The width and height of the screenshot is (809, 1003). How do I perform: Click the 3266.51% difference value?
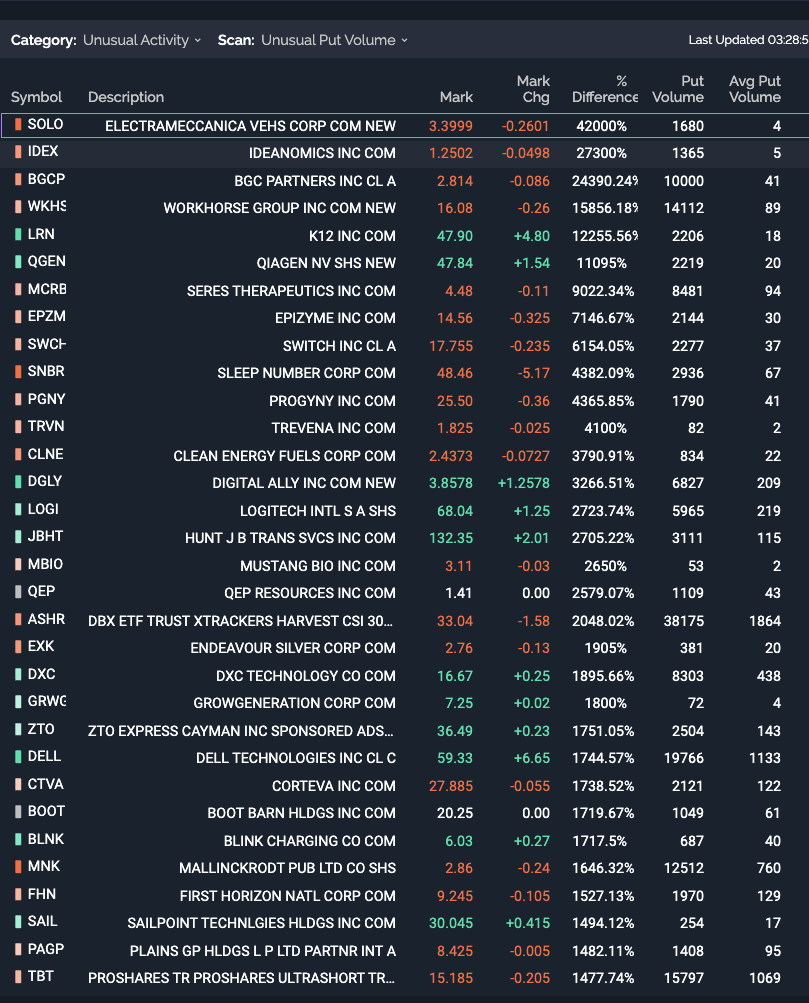point(603,484)
